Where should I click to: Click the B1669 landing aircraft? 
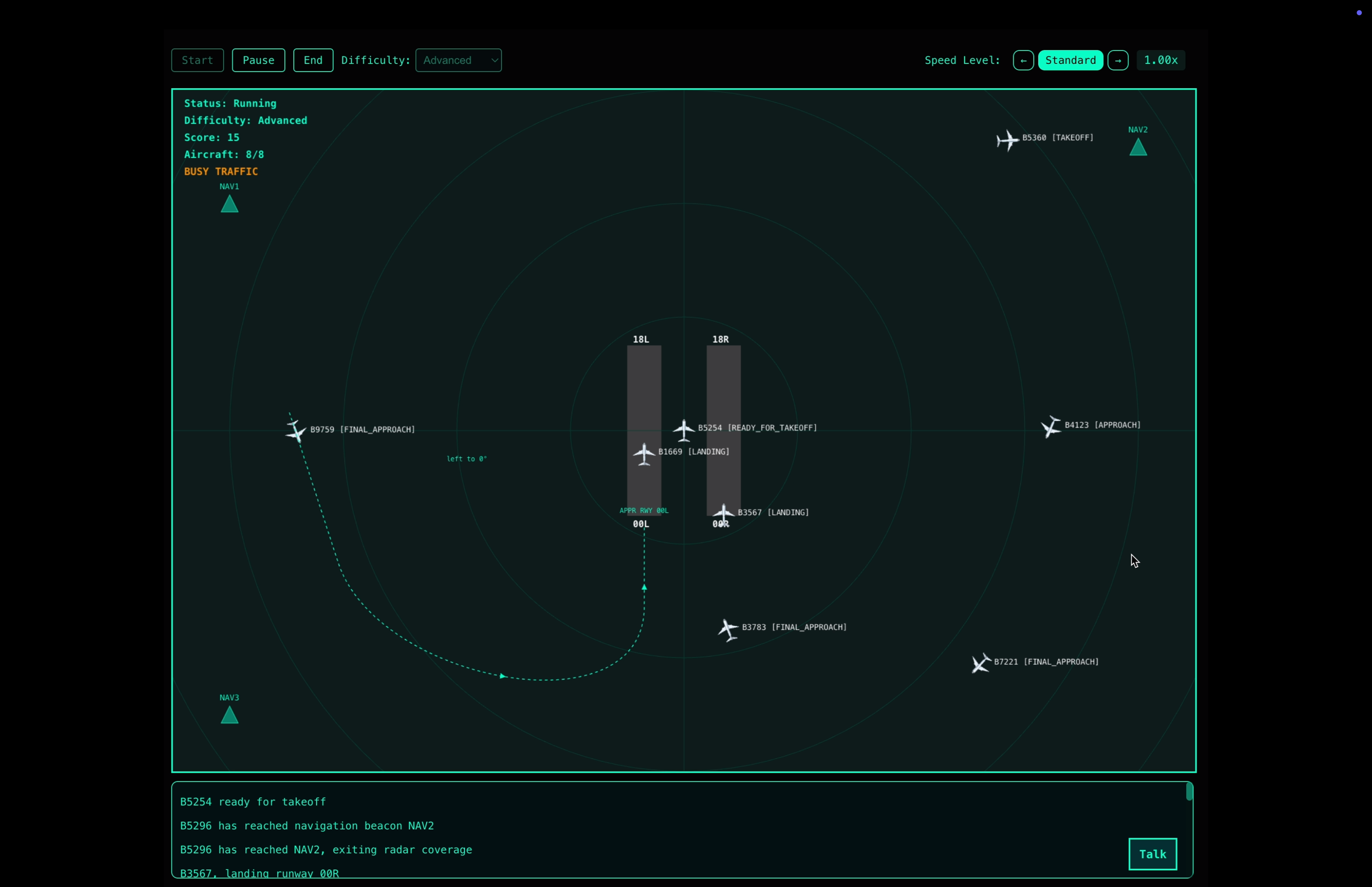pyautogui.click(x=644, y=454)
